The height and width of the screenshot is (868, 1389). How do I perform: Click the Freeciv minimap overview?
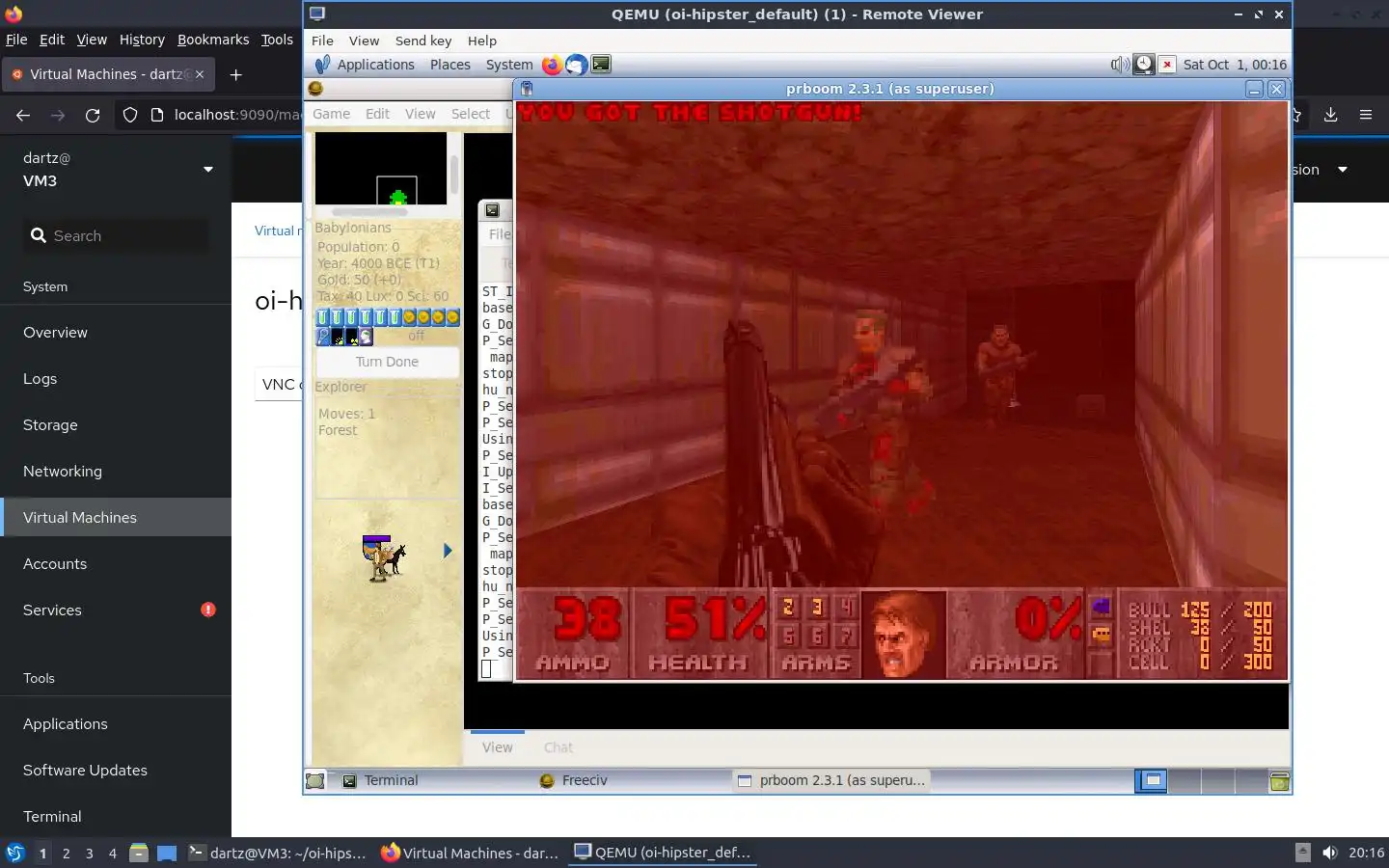pyautogui.click(x=381, y=168)
